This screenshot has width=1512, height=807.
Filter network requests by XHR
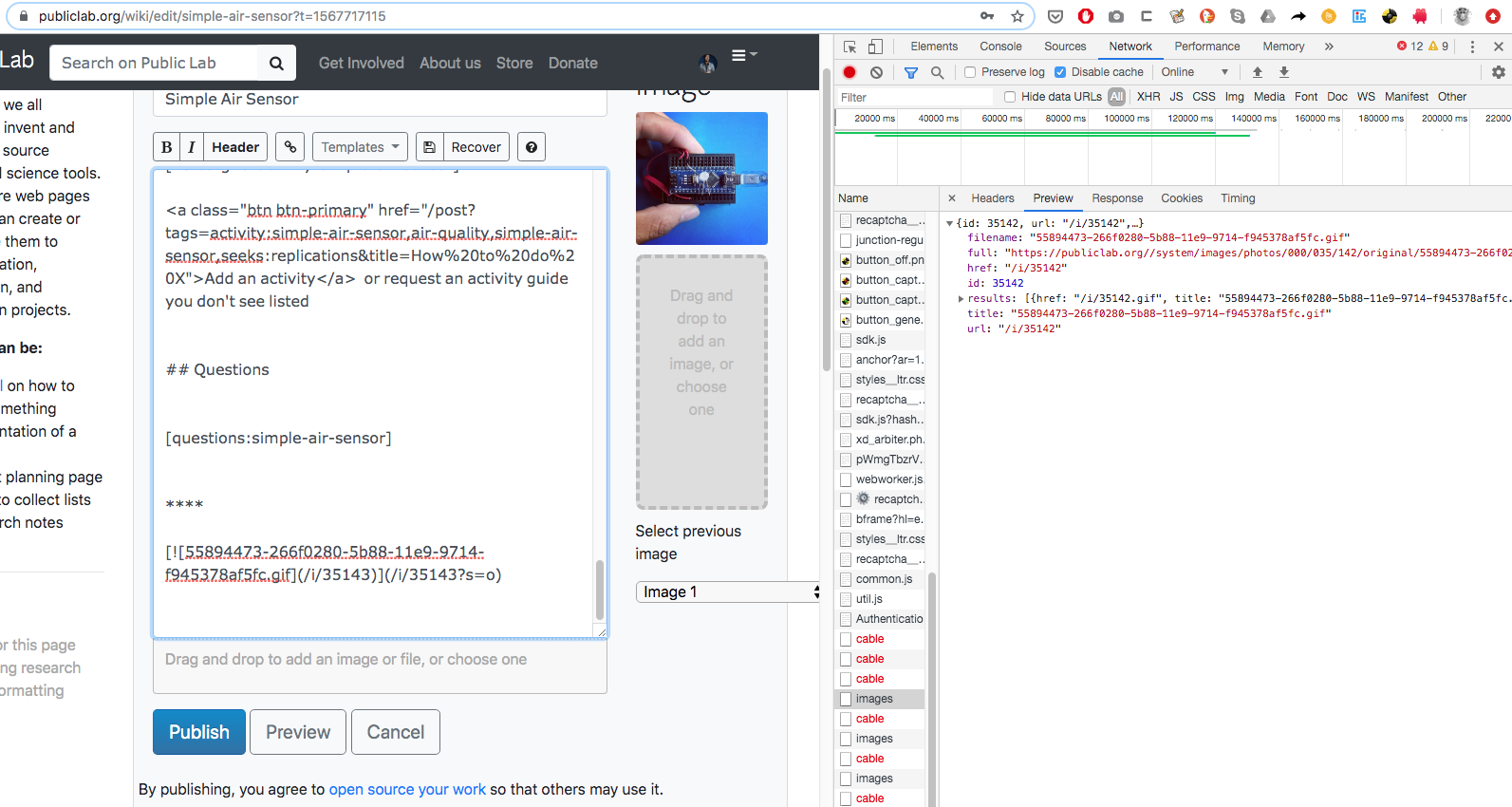(x=1148, y=97)
